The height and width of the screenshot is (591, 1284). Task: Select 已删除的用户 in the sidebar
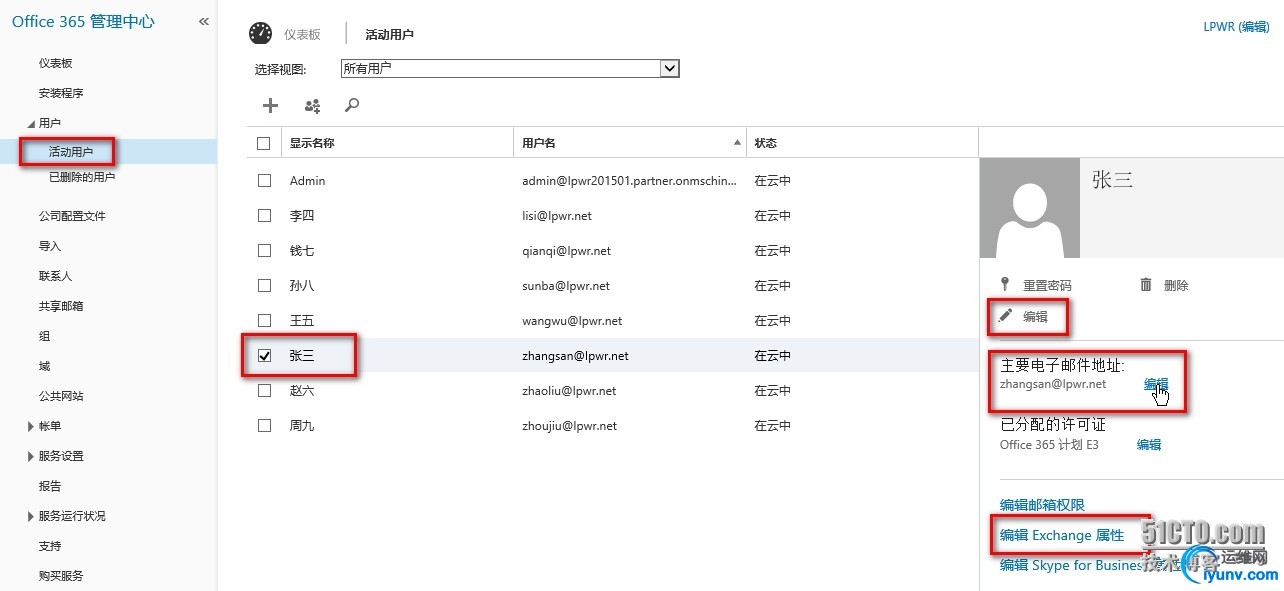coord(82,177)
